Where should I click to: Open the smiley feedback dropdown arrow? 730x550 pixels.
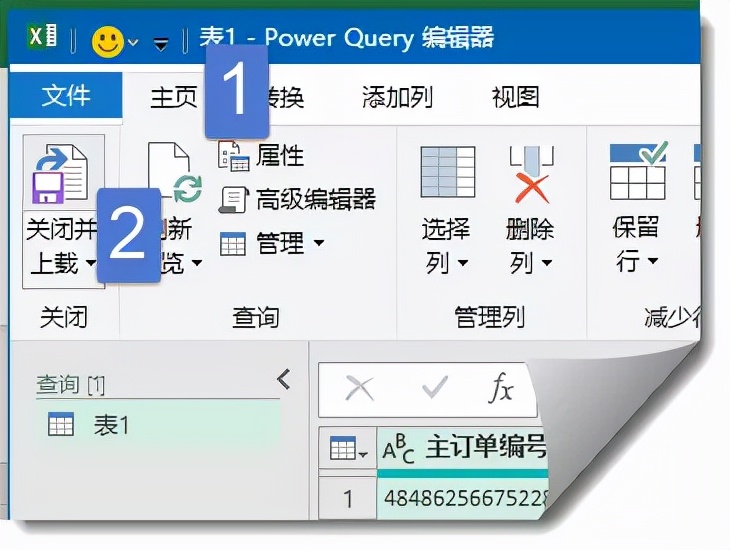click(133, 42)
